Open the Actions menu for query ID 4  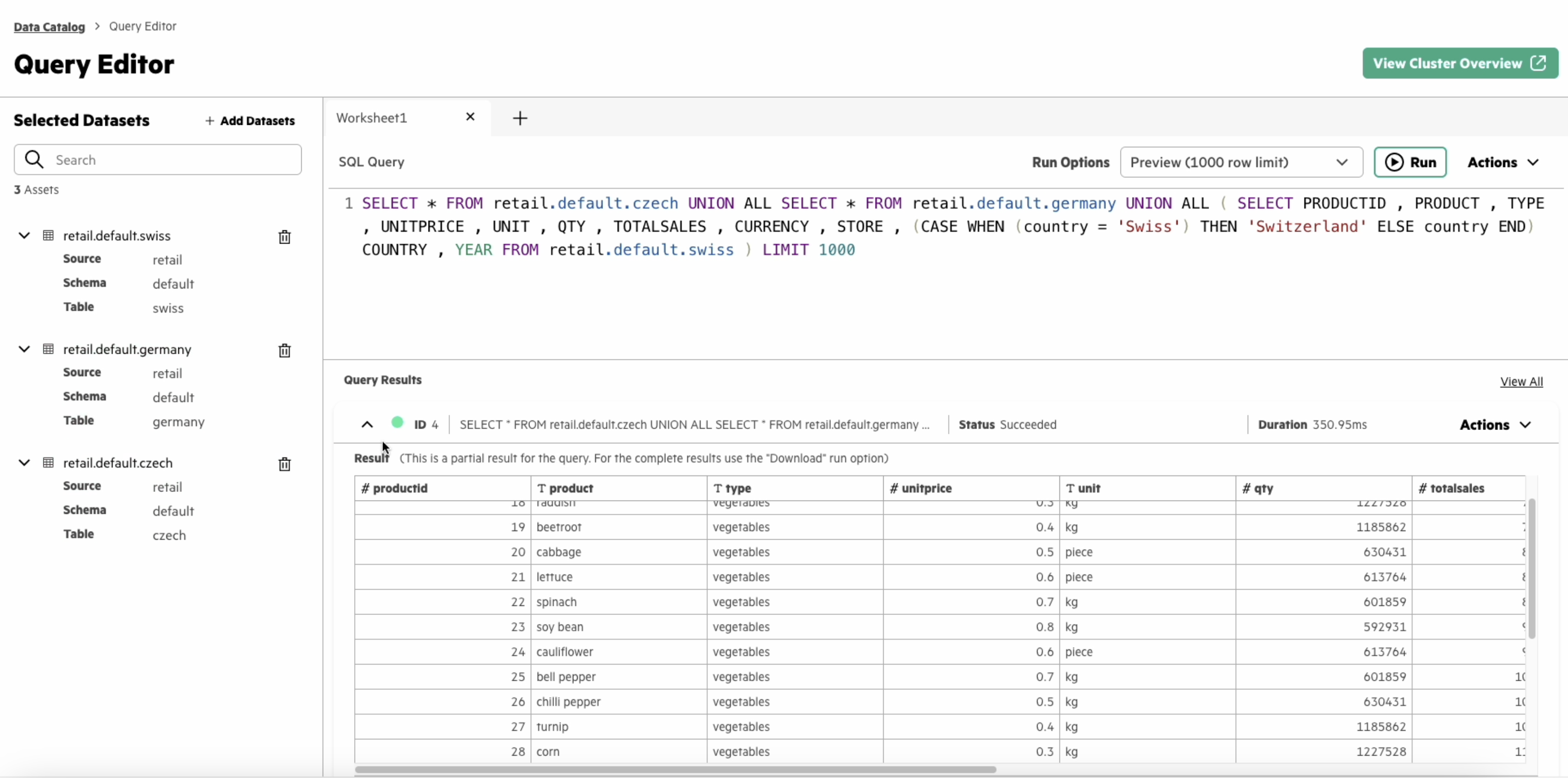pos(1496,424)
